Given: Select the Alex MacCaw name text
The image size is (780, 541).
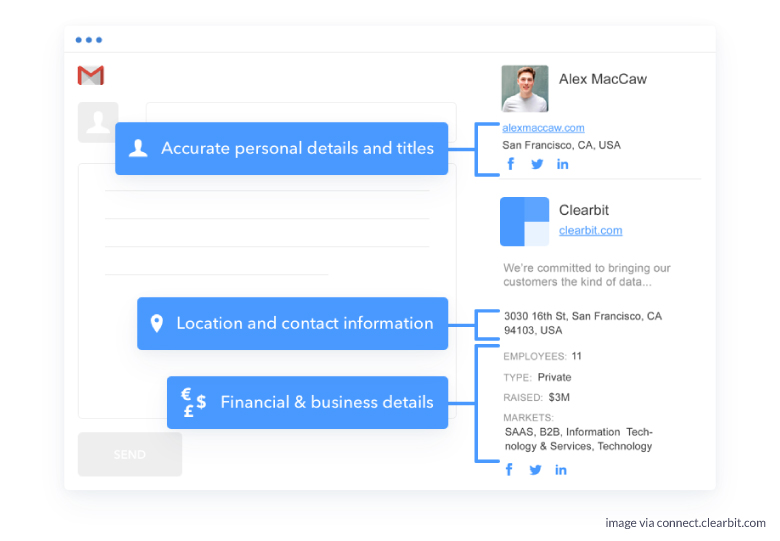Looking at the screenshot, I should pyautogui.click(x=602, y=79).
